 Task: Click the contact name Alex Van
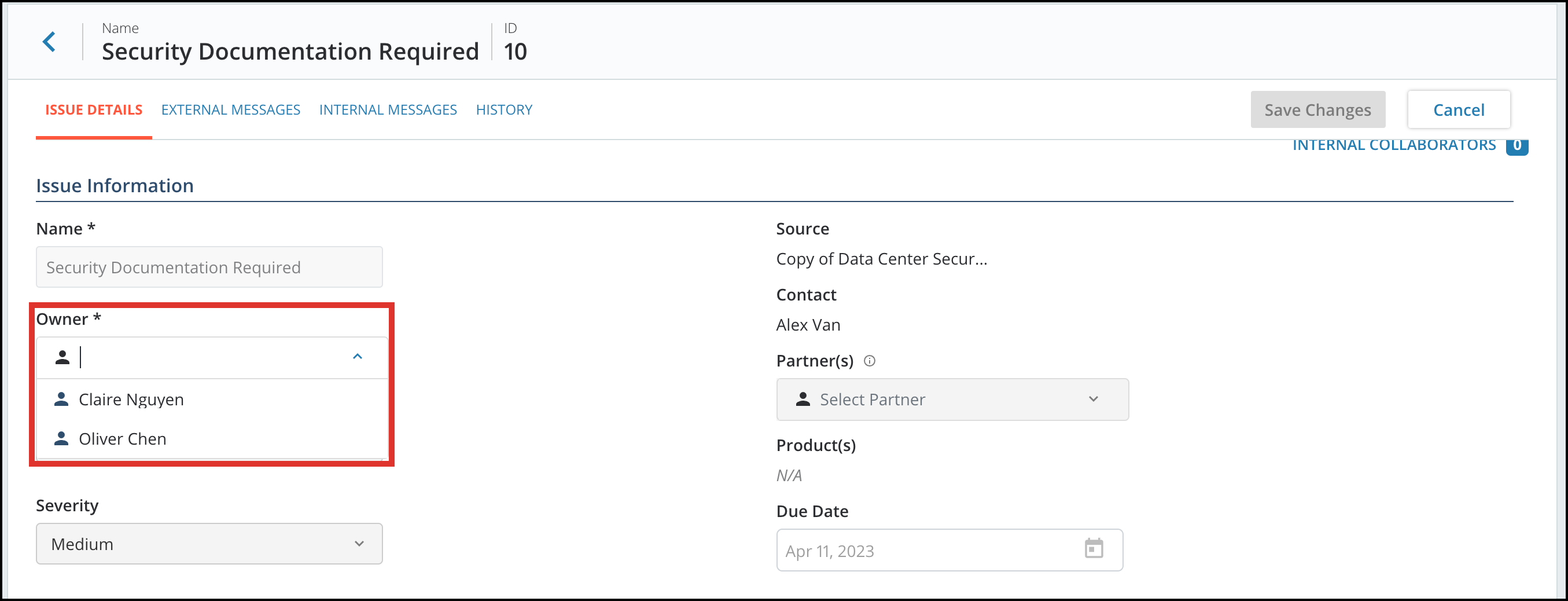point(808,325)
